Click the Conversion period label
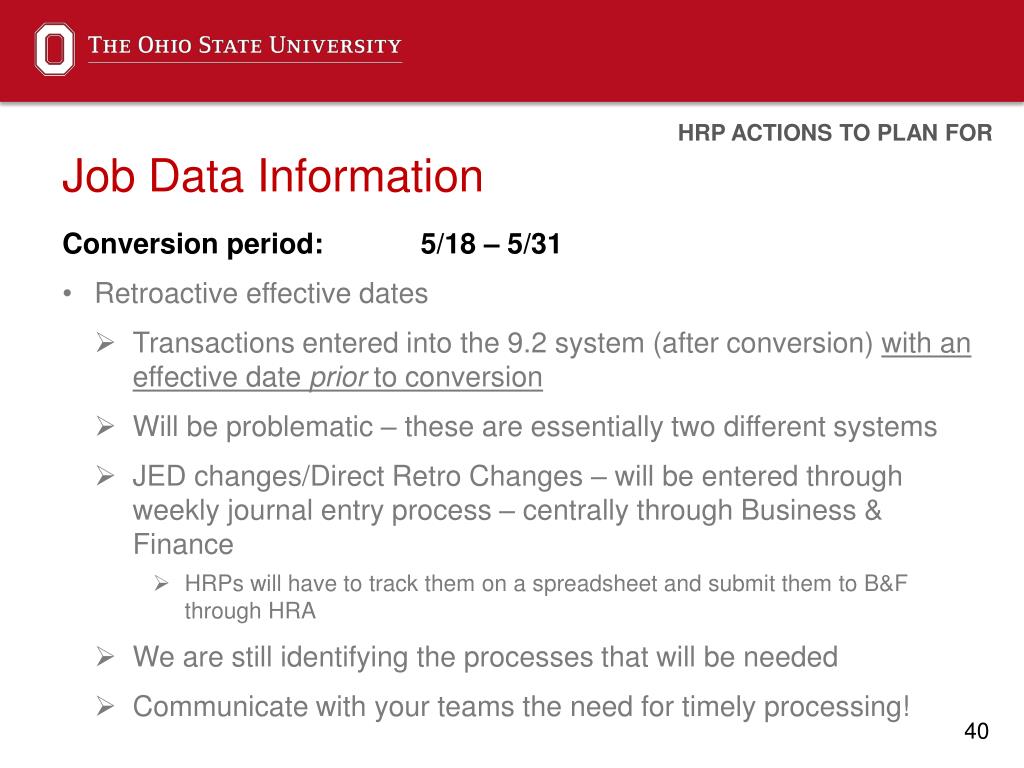The image size is (1024, 768). click(x=193, y=244)
